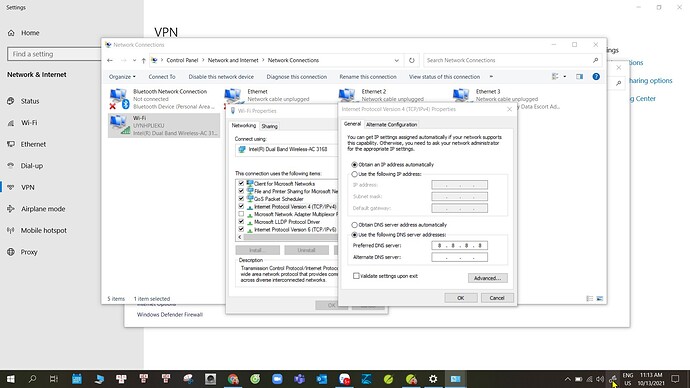Image resolution: width=690 pixels, height=388 pixels.
Task: Click Diagnose this connection
Action: coord(297,77)
